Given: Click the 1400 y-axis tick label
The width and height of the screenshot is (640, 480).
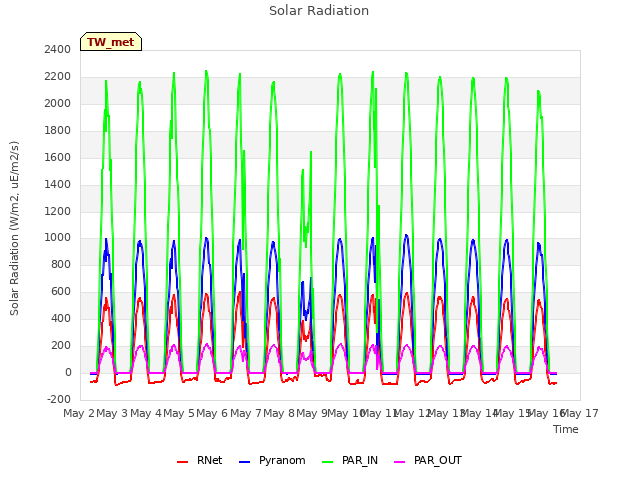Looking at the screenshot, I should (x=58, y=184).
